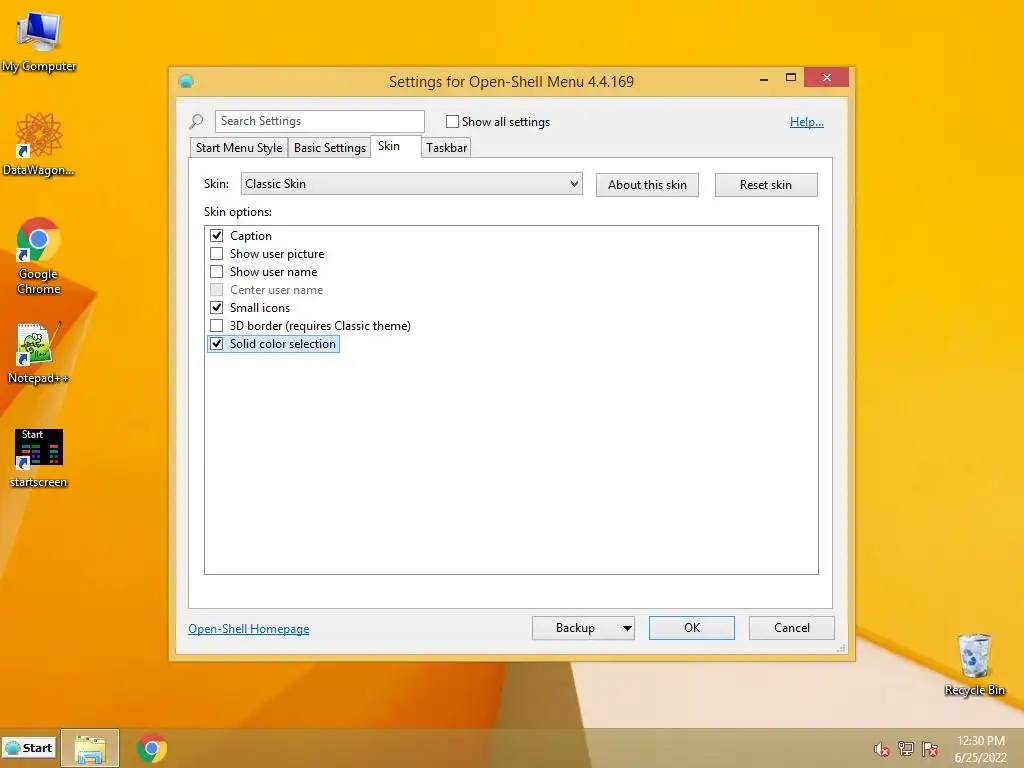Open startscreen desktop shortcut

pos(39,458)
